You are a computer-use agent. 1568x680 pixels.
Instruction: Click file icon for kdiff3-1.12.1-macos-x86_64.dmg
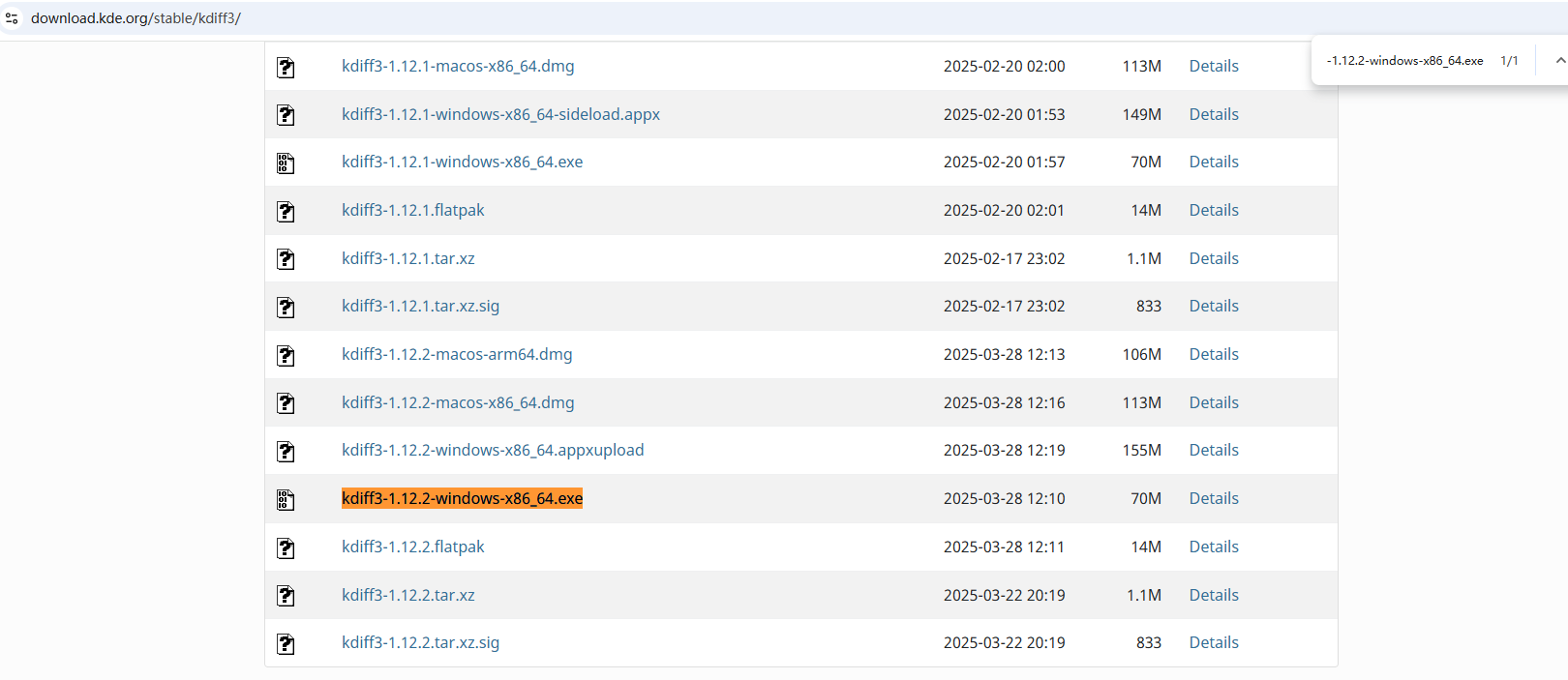click(286, 68)
